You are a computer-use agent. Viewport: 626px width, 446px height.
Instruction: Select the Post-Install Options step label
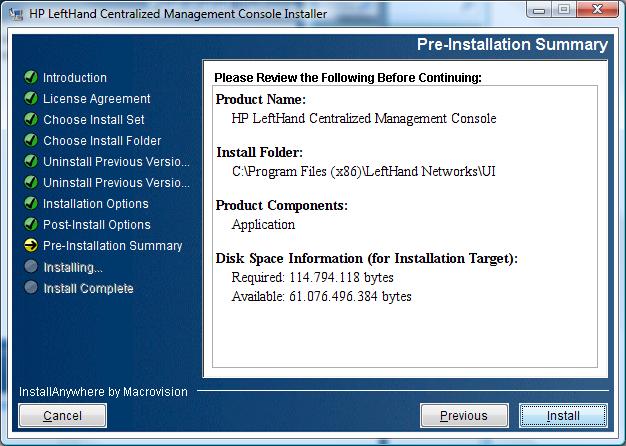[x=97, y=224]
